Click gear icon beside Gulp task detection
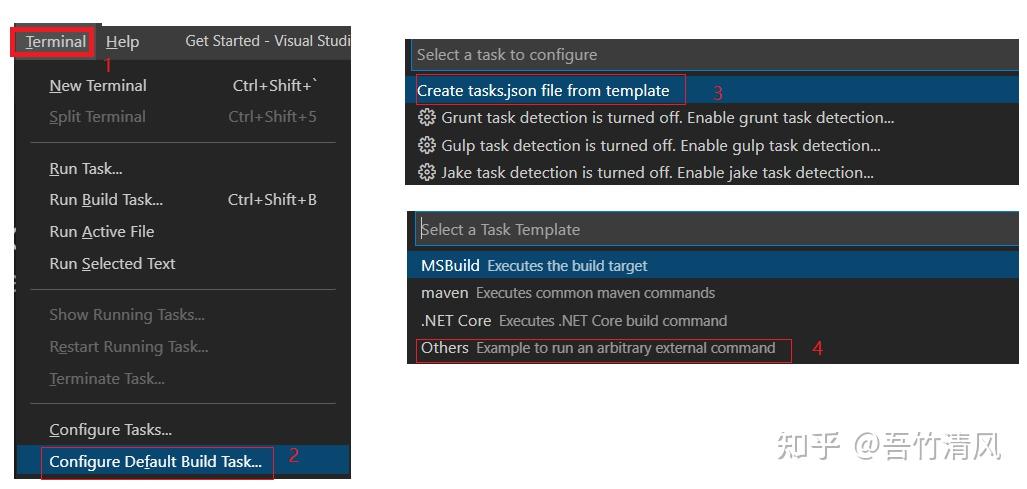The width and height of the screenshot is (1027, 489). coord(427,145)
